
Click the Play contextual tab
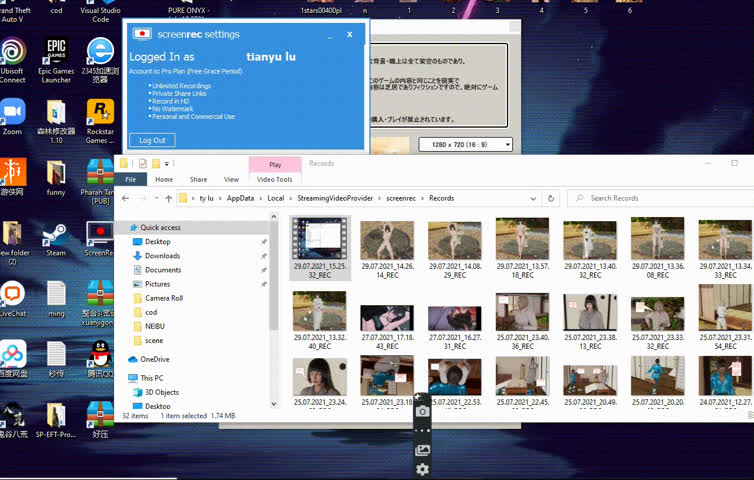(x=275, y=164)
